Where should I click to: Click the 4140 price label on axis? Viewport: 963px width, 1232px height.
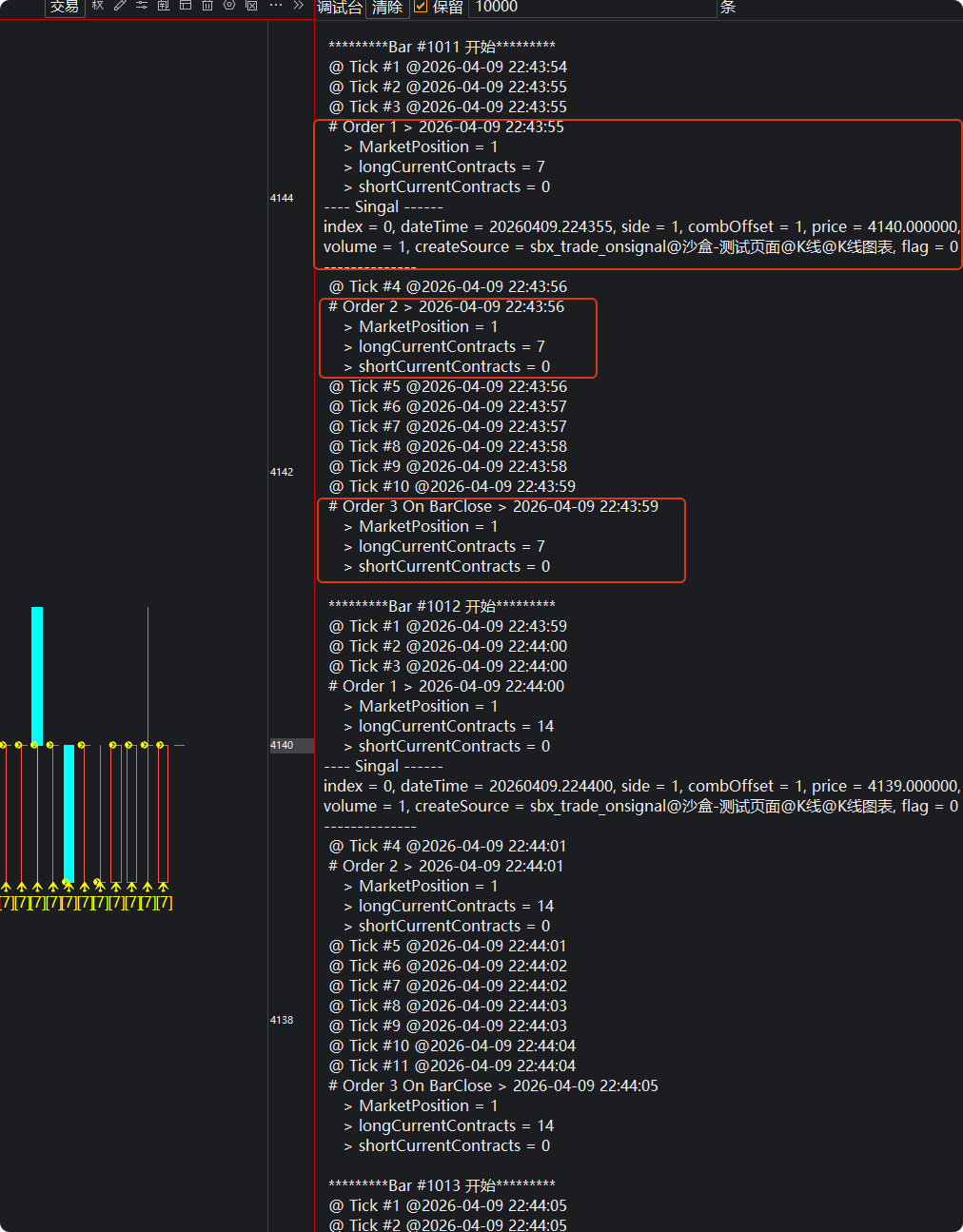point(282,745)
